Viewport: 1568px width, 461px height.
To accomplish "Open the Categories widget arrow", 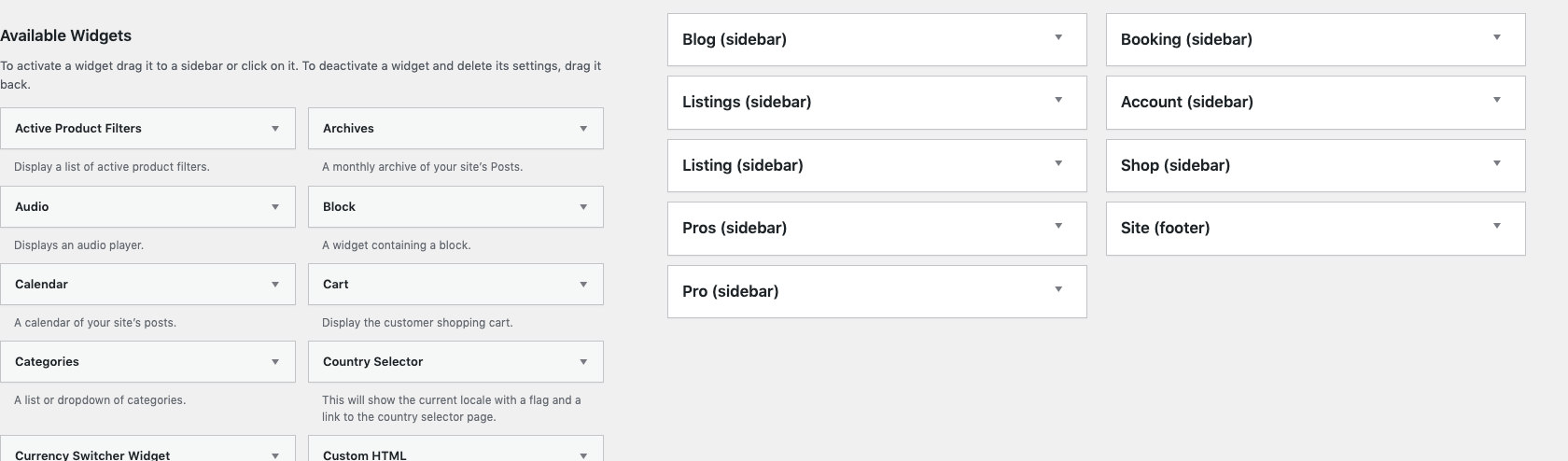I will coord(275,362).
